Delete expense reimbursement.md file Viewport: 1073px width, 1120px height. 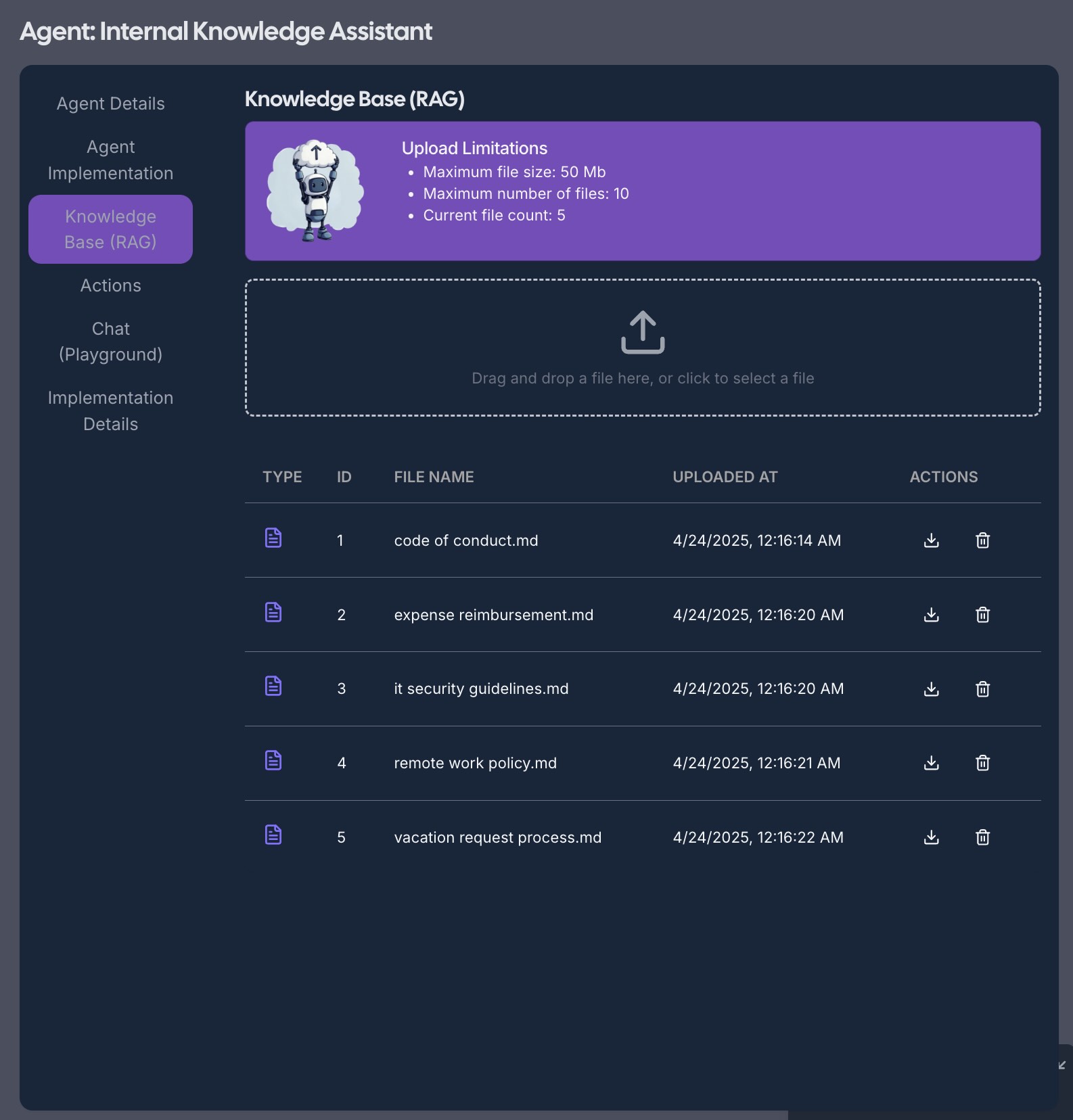point(983,615)
